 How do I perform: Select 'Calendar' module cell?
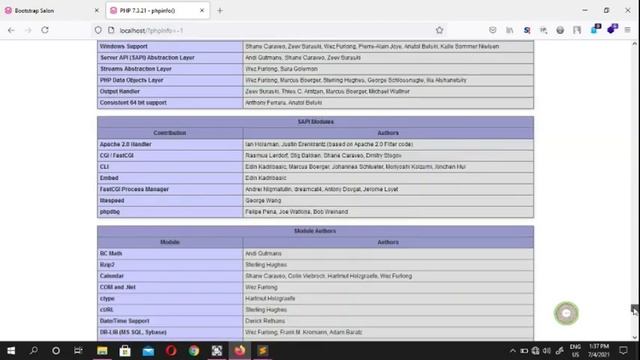(170, 276)
